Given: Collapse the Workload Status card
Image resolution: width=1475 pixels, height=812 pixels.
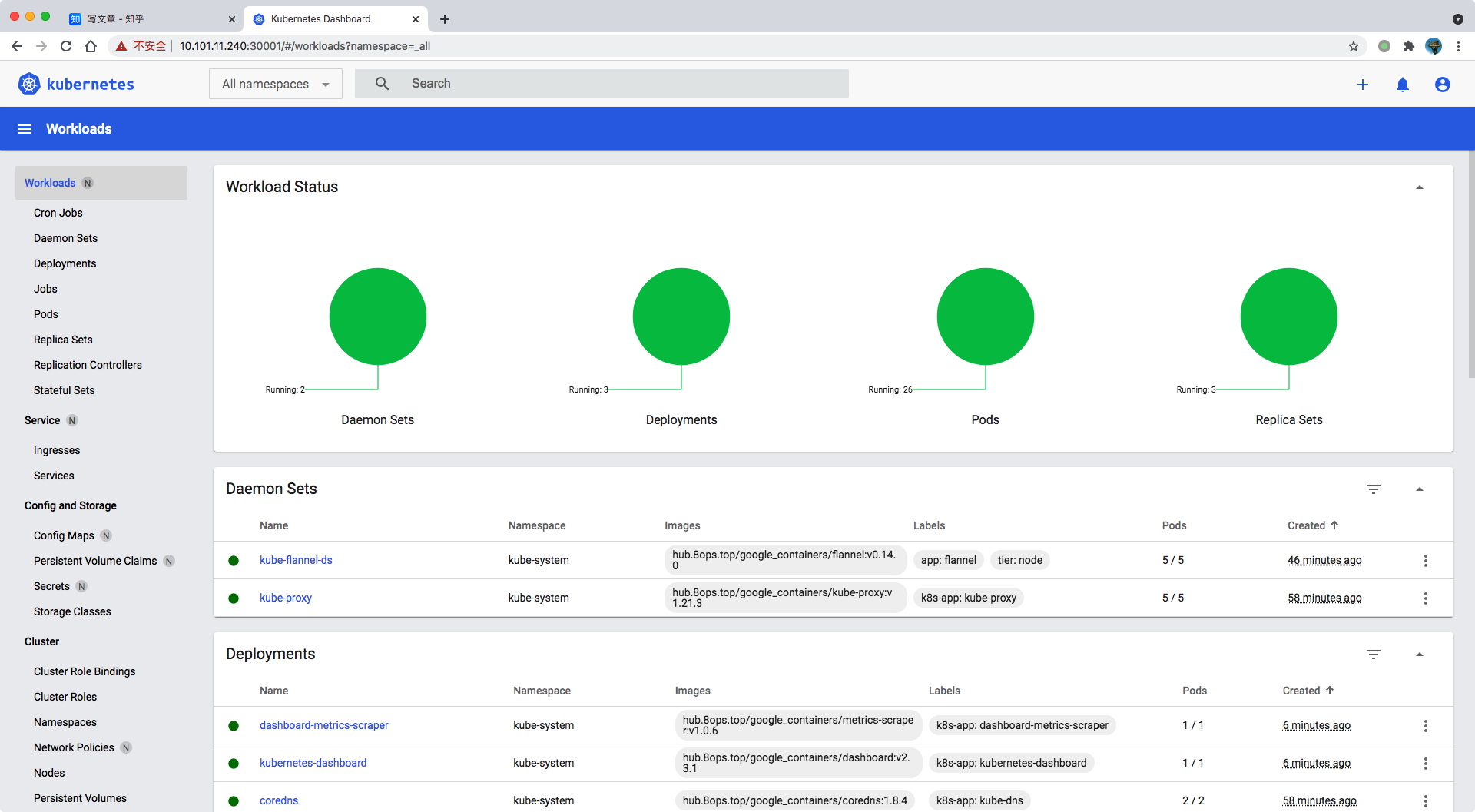Looking at the screenshot, I should [x=1420, y=187].
